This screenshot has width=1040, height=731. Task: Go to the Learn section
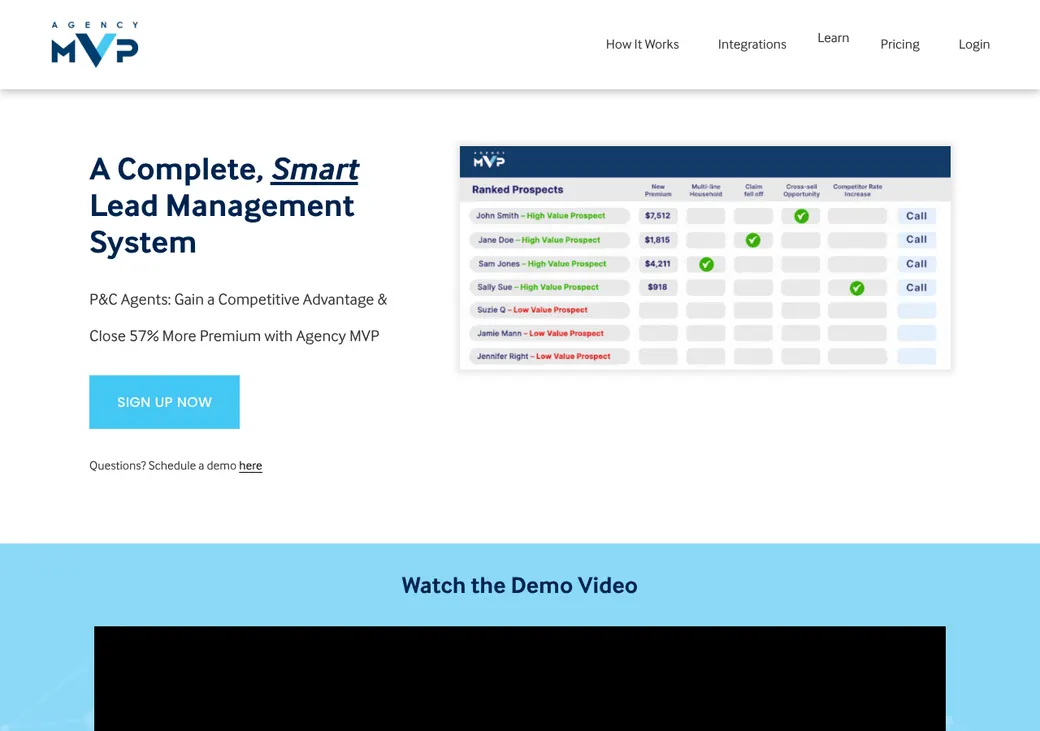point(833,38)
